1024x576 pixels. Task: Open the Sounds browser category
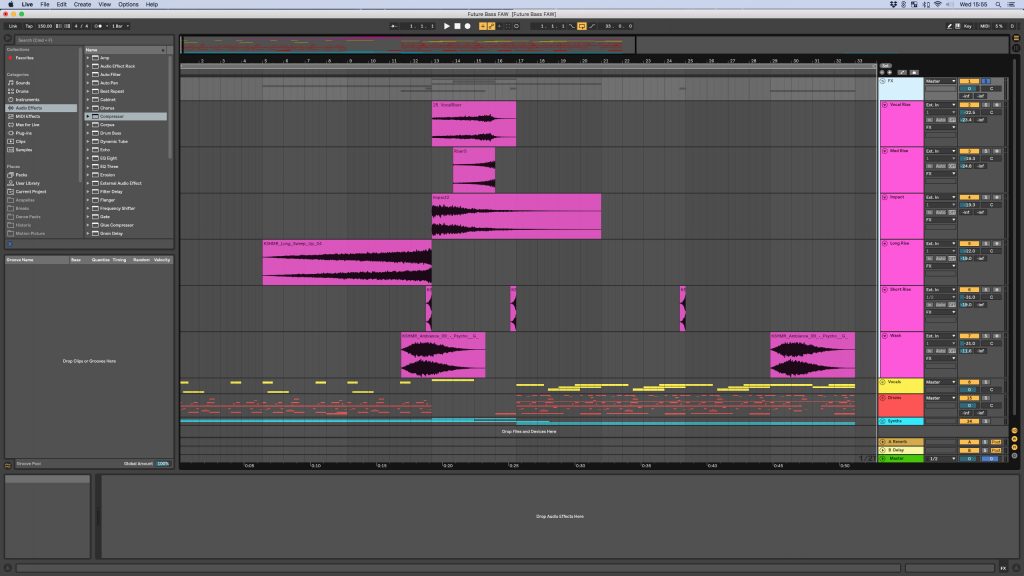(23, 83)
